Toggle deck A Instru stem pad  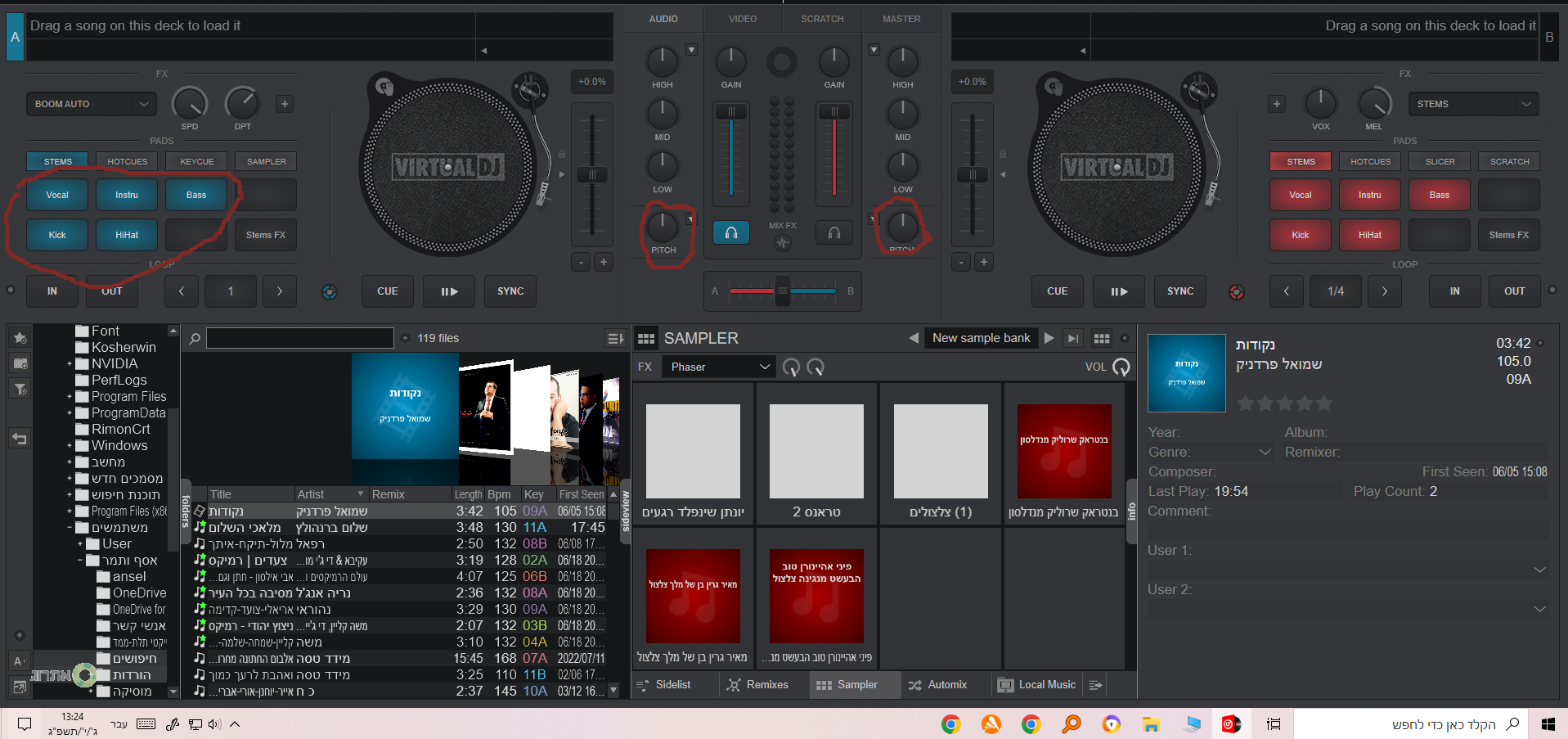click(127, 195)
